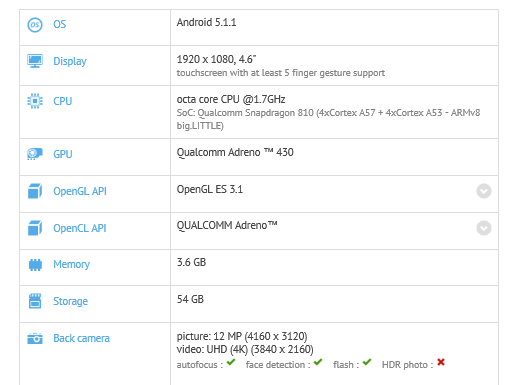Click the Memory chip icon

[x=35, y=265]
